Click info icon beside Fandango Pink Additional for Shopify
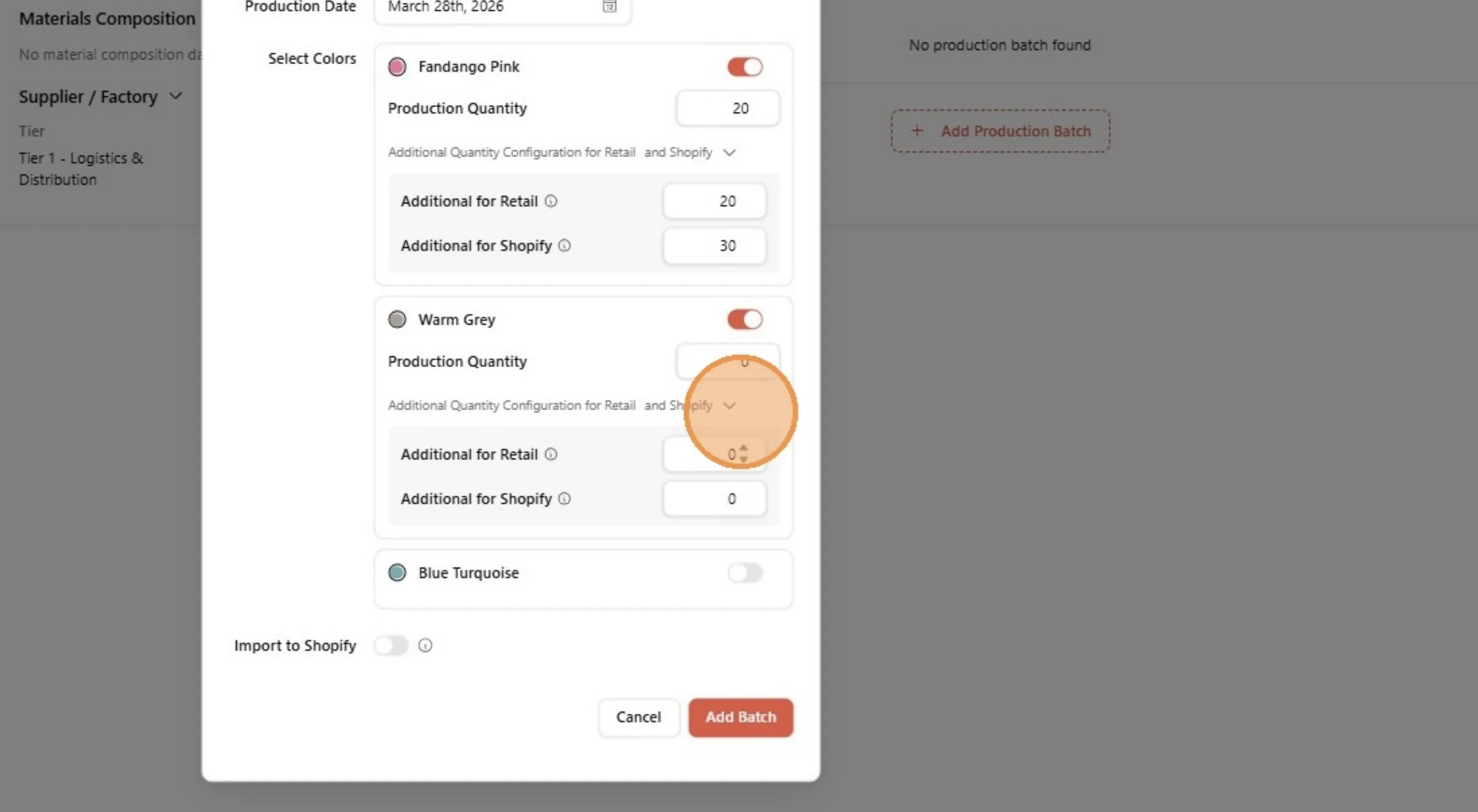Image resolution: width=1478 pixels, height=812 pixels. click(565, 246)
